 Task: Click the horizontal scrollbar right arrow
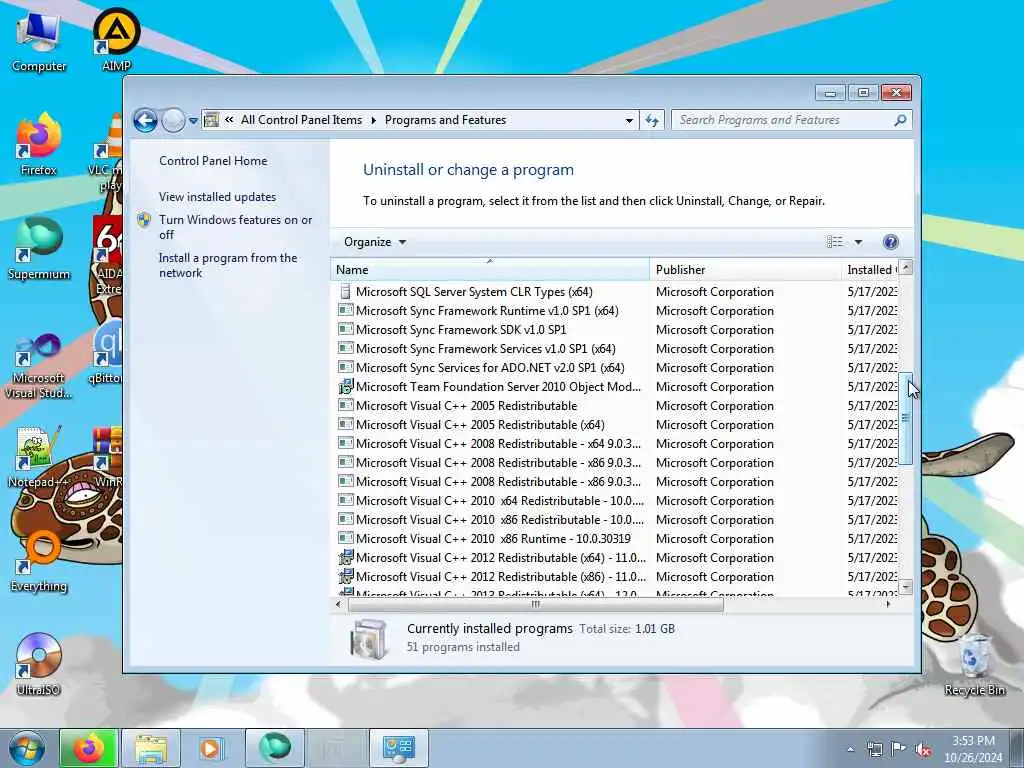(888, 605)
